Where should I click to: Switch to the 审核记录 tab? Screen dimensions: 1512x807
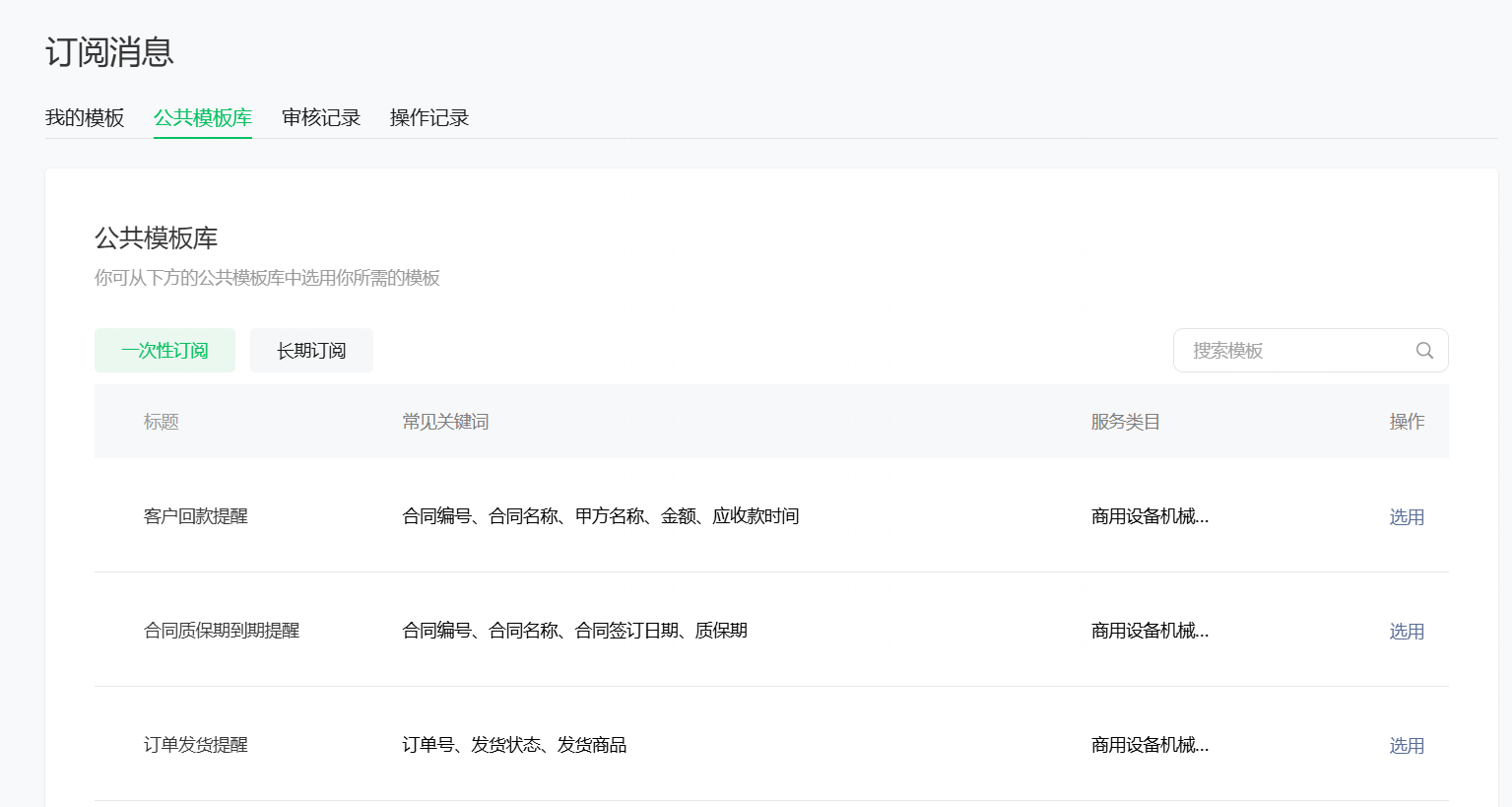point(320,117)
